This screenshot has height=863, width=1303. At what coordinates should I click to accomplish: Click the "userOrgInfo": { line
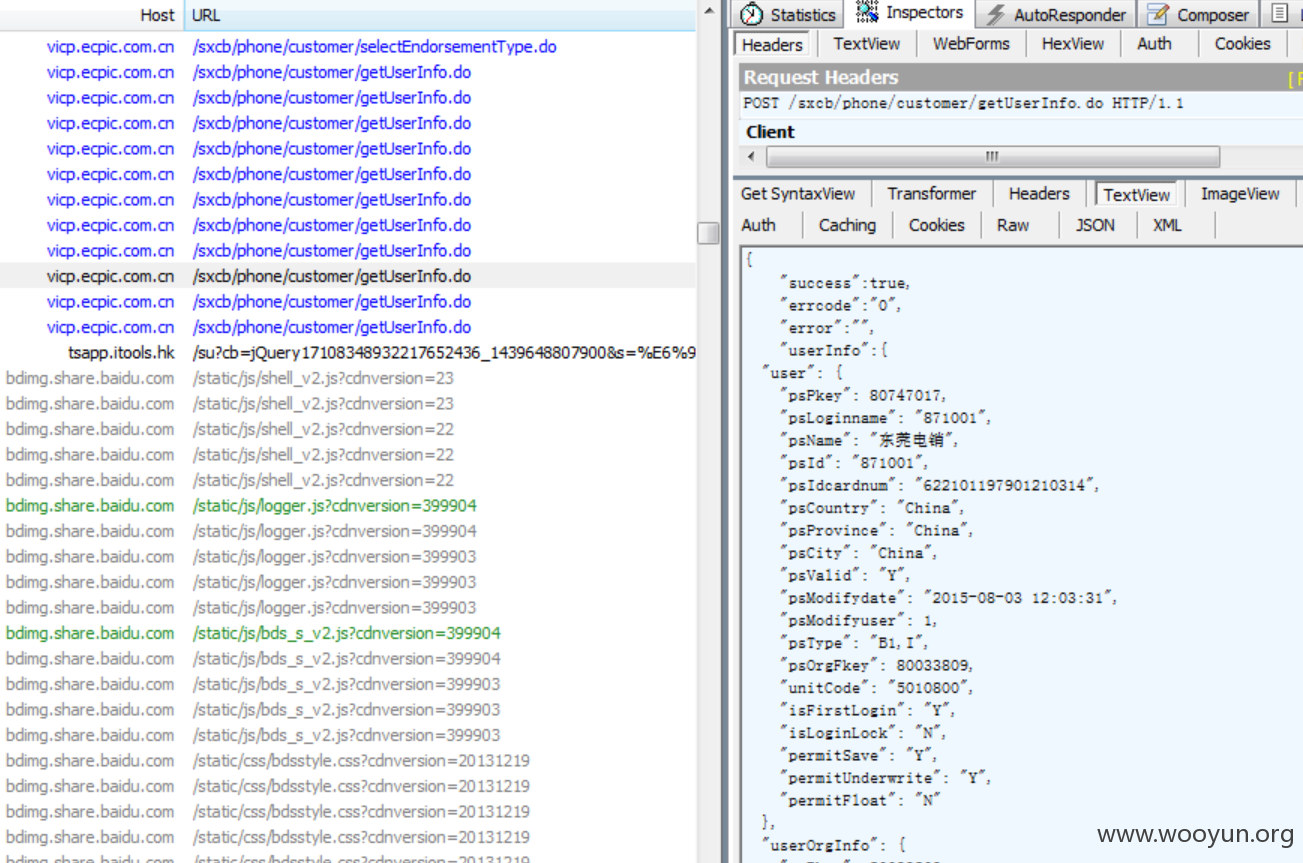click(x=834, y=845)
